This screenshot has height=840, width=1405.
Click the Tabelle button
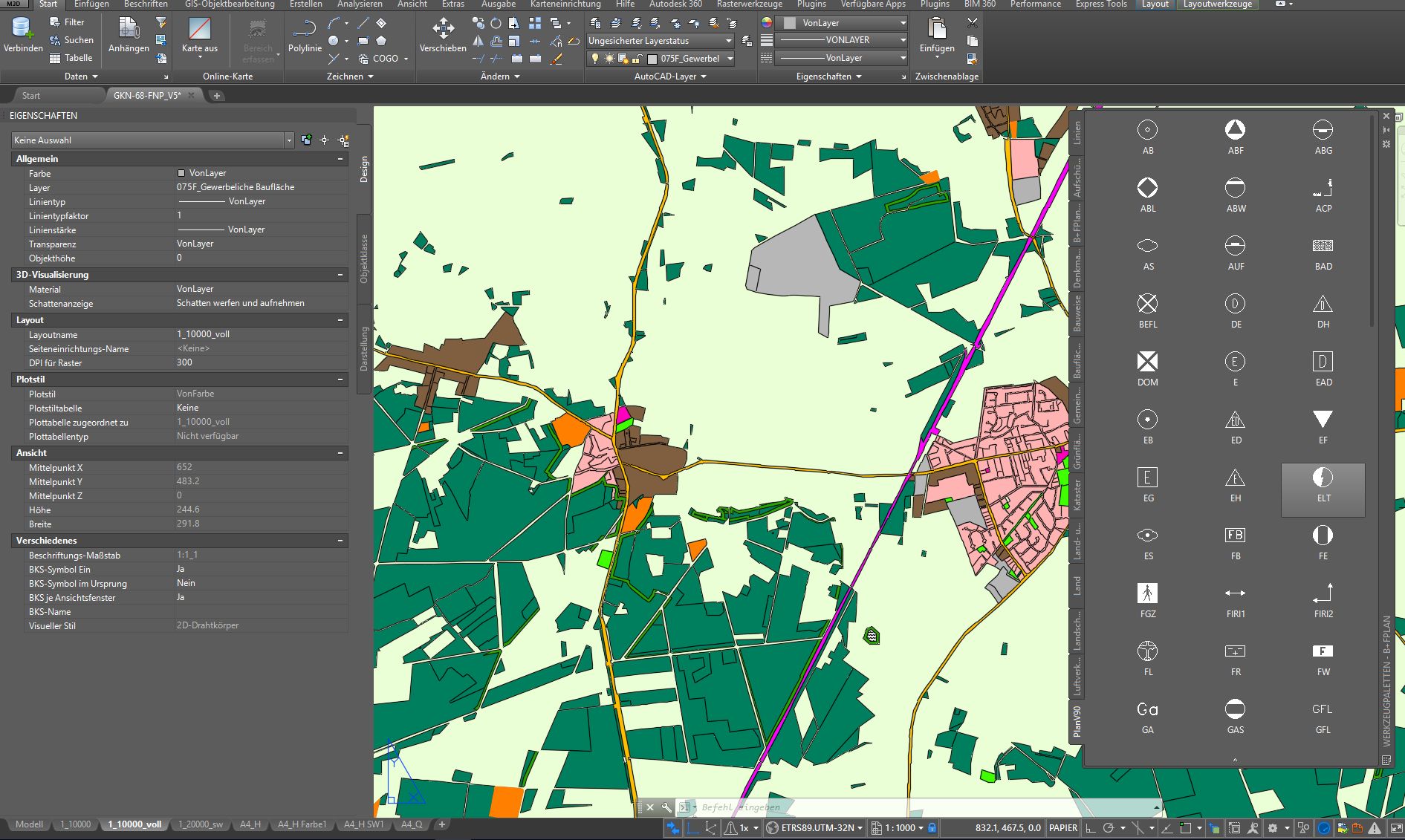71,58
